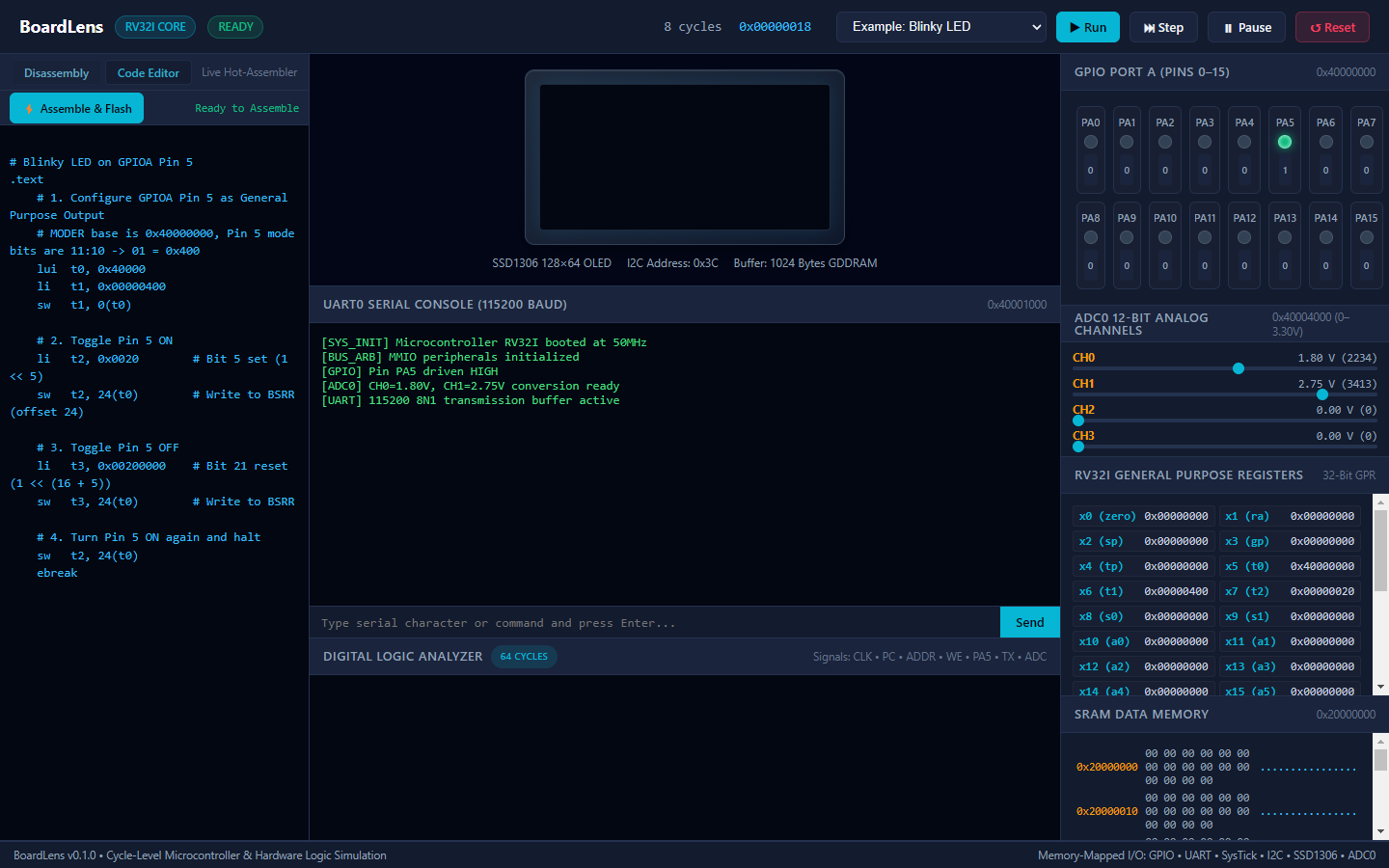Image resolution: width=1389 pixels, height=868 pixels.
Task: Send the serial command
Action: coord(1029,622)
